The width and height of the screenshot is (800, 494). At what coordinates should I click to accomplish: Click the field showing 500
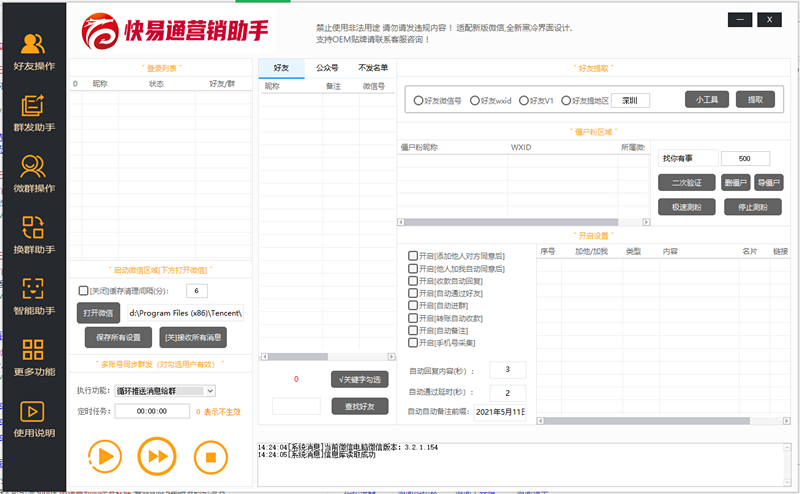(745, 159)
